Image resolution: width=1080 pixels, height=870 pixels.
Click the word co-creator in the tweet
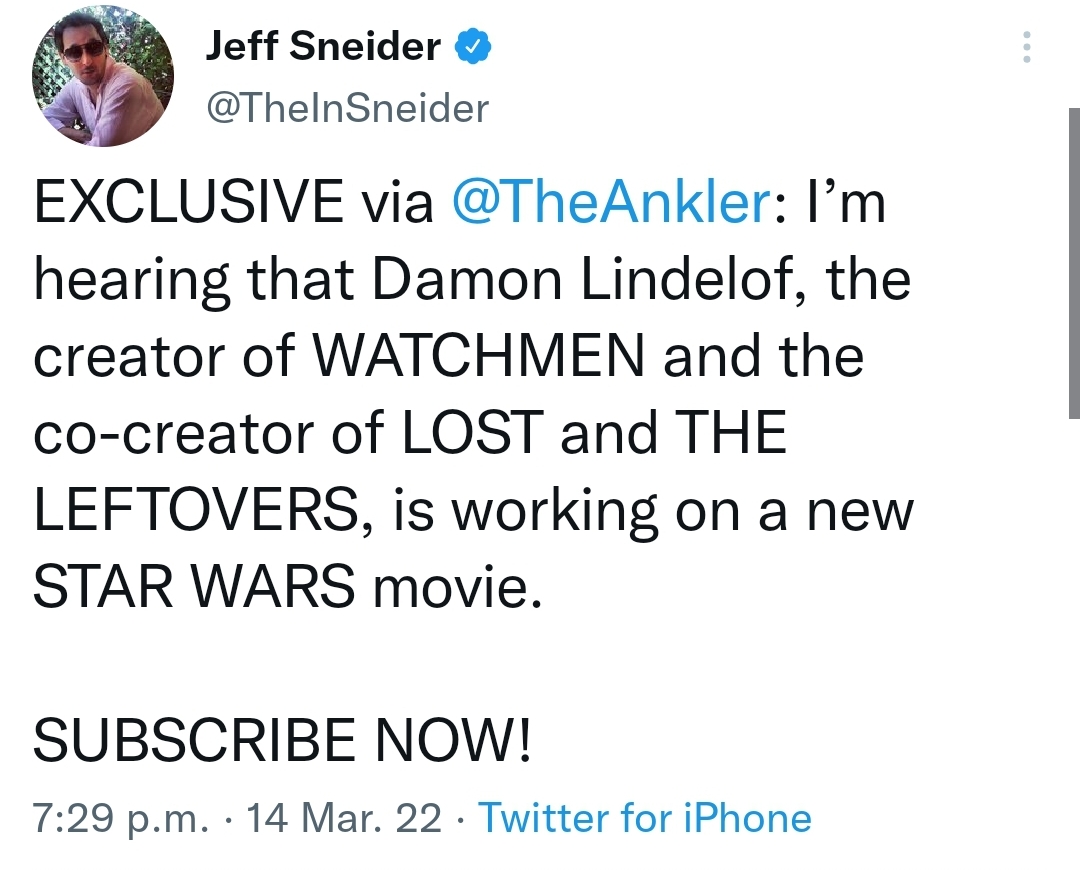click(174, 434)
